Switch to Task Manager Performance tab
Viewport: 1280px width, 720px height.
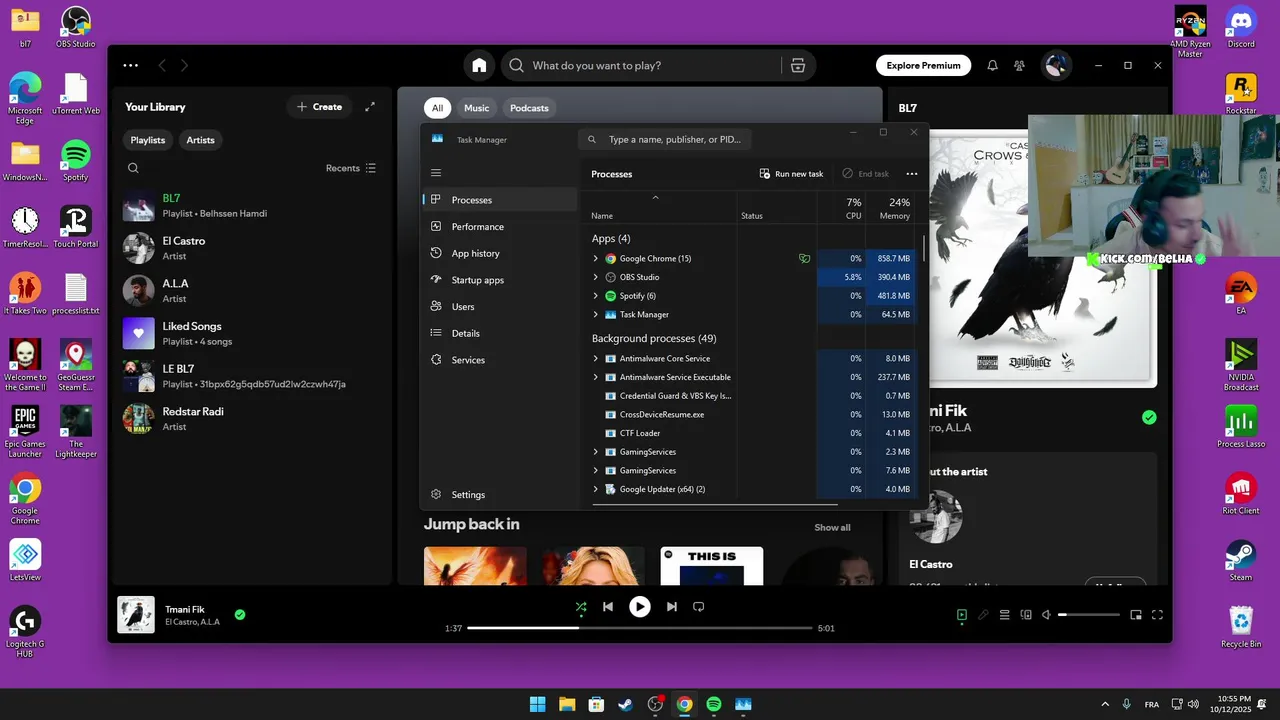coord(499,227)
